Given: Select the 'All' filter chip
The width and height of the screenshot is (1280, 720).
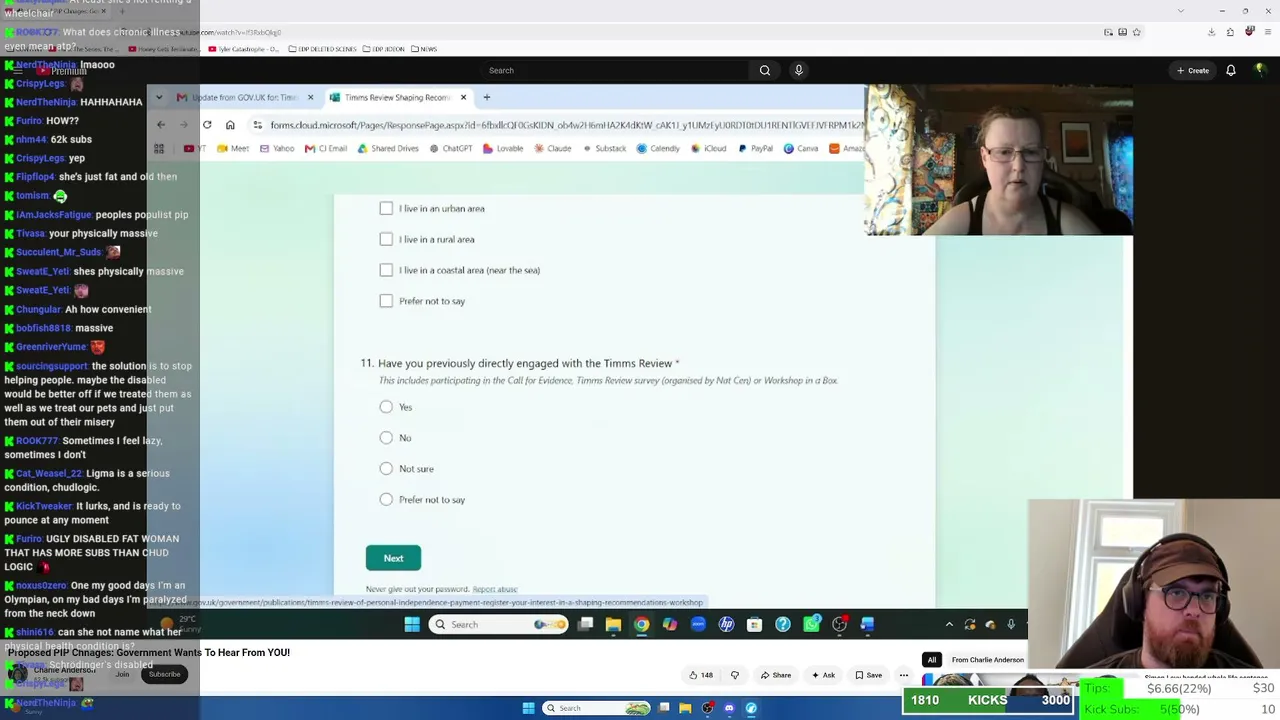Looking at the screenshot, I should pos(931,660).
